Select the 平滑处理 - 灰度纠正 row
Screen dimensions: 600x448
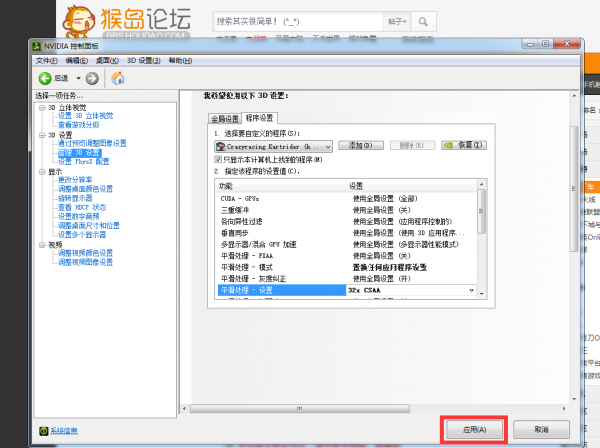(347, 279)
